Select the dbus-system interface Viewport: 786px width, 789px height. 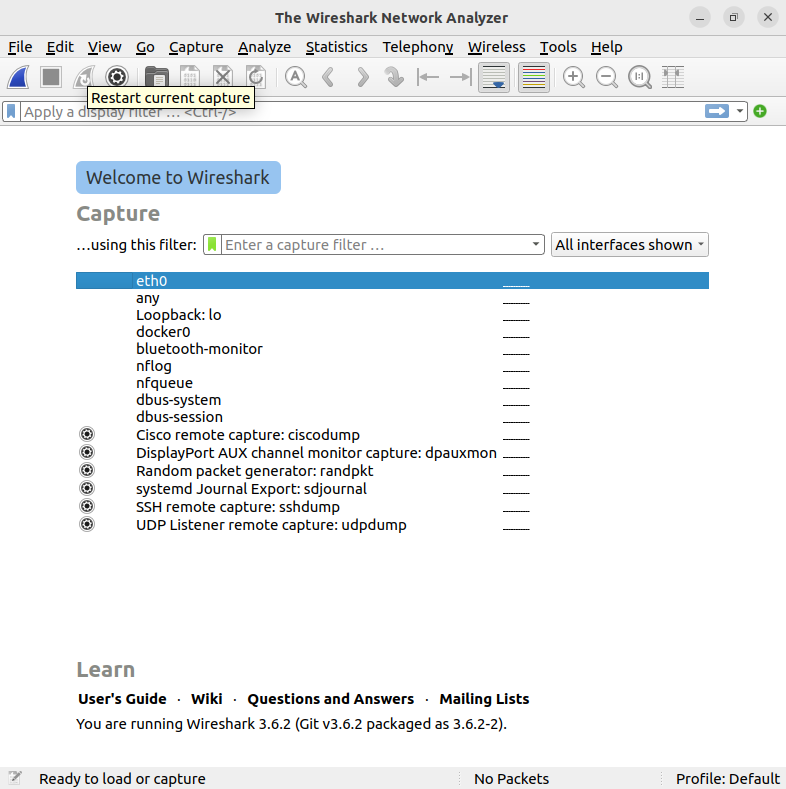click(392, 400)
